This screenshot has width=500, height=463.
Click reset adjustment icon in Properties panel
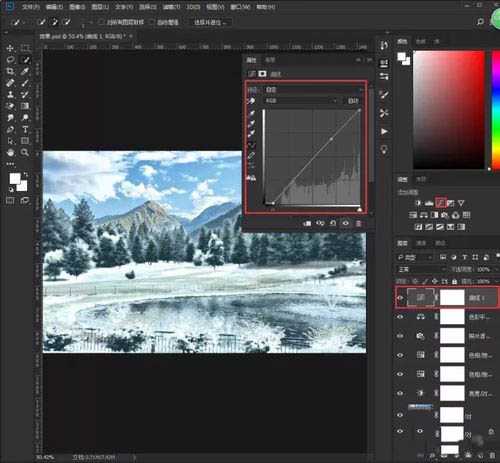point(333,223)
